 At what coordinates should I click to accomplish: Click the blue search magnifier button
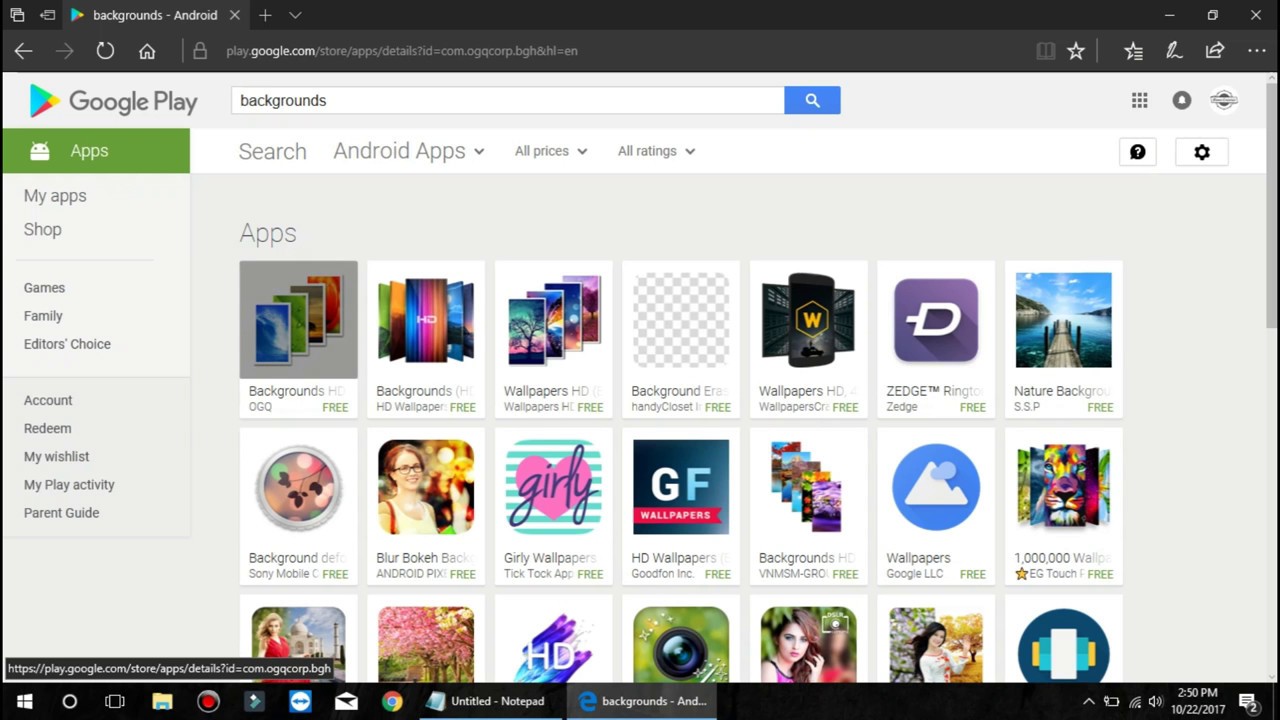(812, 100)
